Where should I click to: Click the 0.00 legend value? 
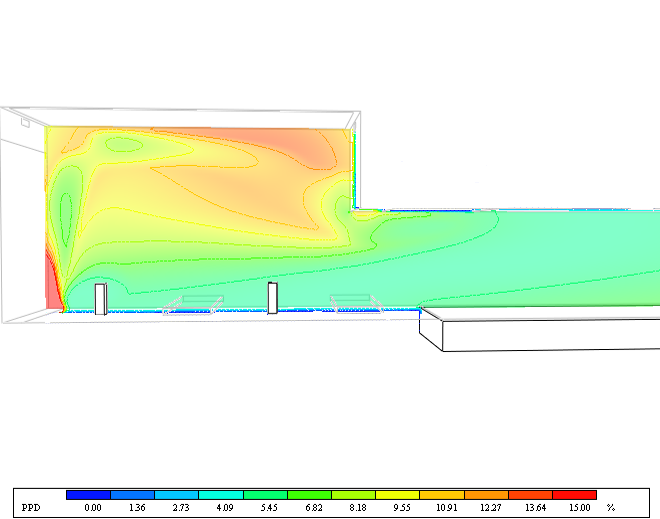pos(93,508)
